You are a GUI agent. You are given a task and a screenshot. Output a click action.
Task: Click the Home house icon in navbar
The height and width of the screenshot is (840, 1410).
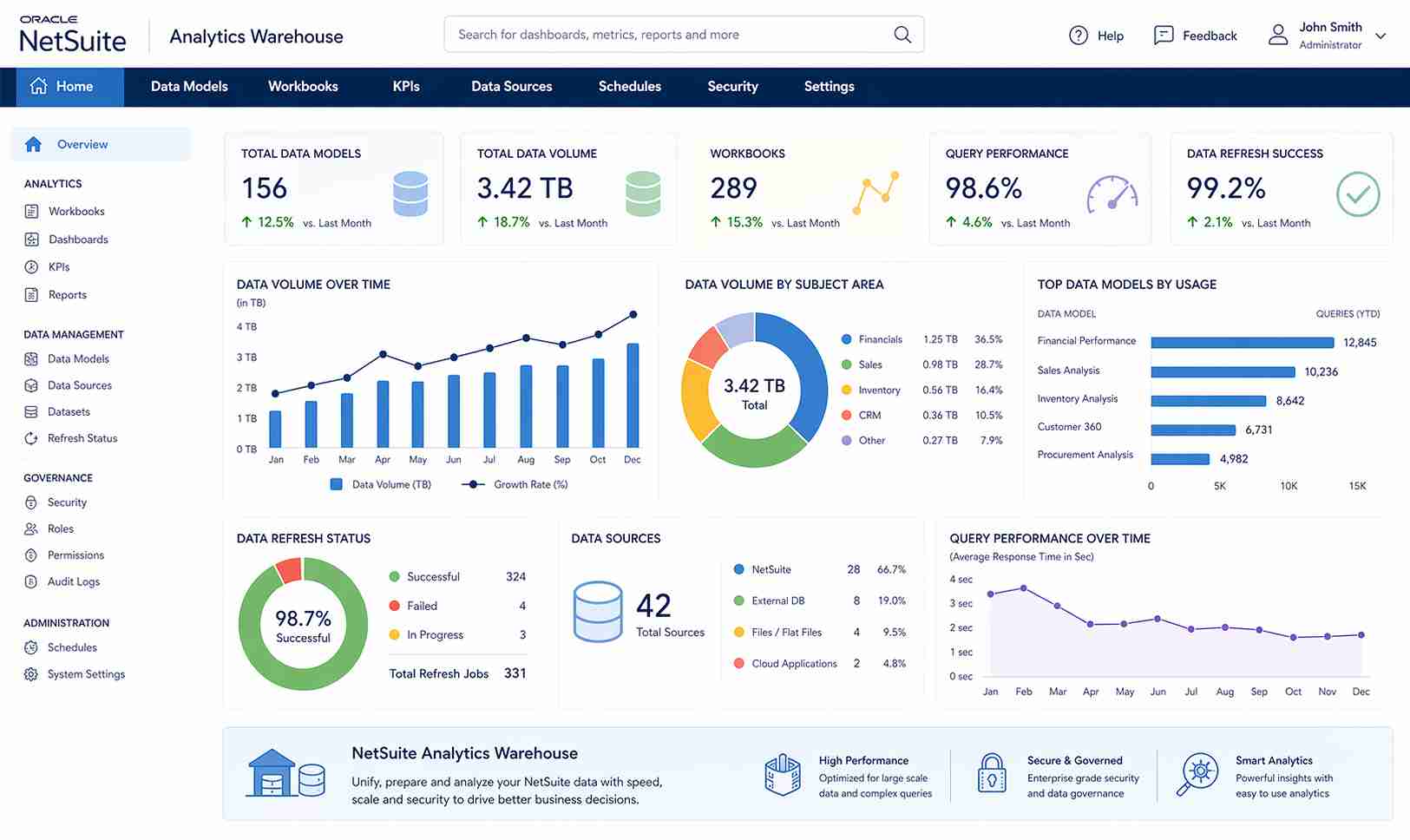click(38, 86)
